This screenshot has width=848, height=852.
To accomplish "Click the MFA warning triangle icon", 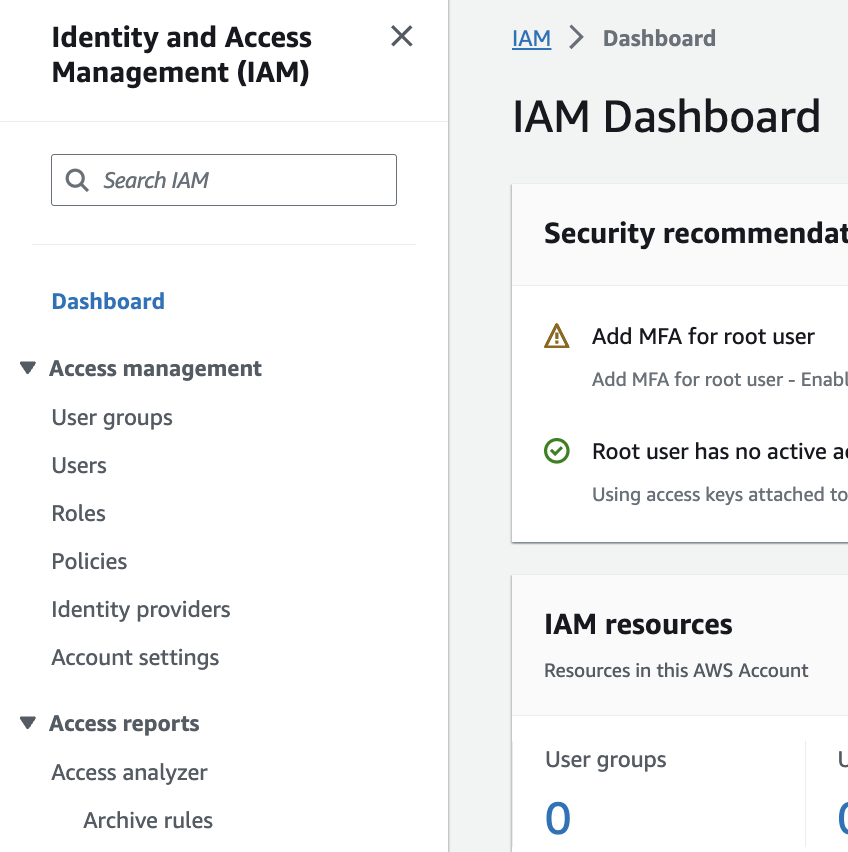I will click(x=556, y=336).
